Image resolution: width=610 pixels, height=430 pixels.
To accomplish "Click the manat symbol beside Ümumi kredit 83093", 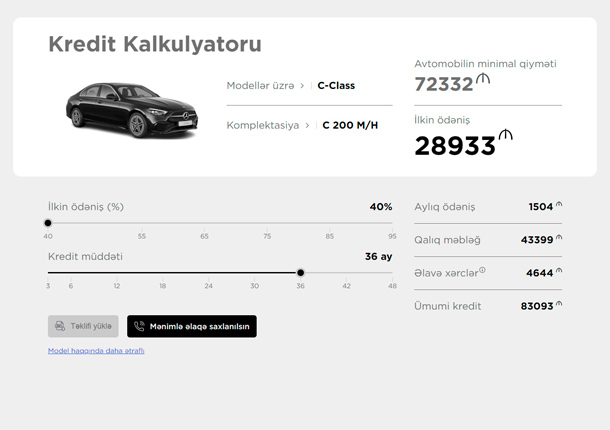I will [x=559, y=304].
